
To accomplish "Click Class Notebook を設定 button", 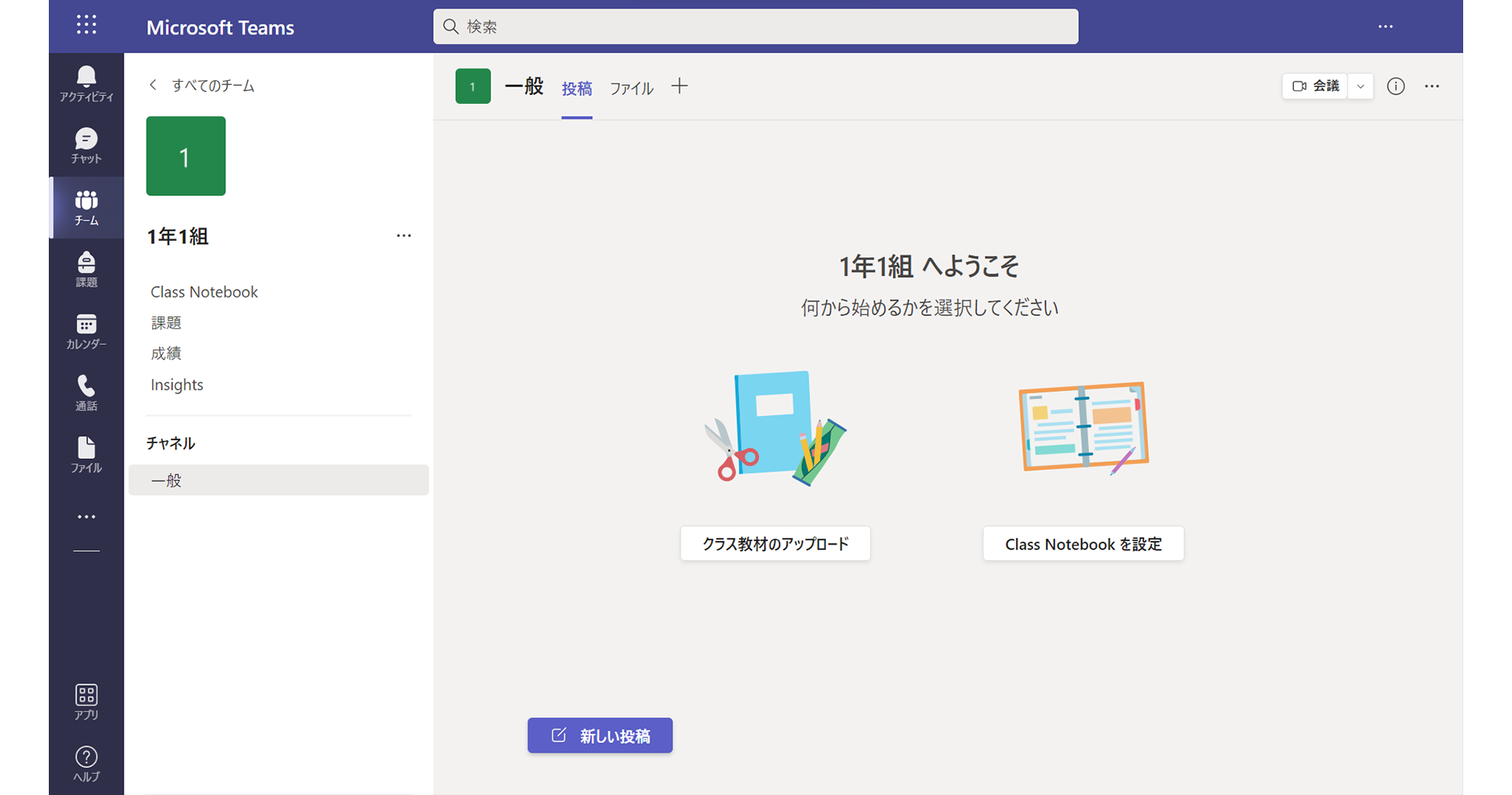I will tap(1084, 544).
